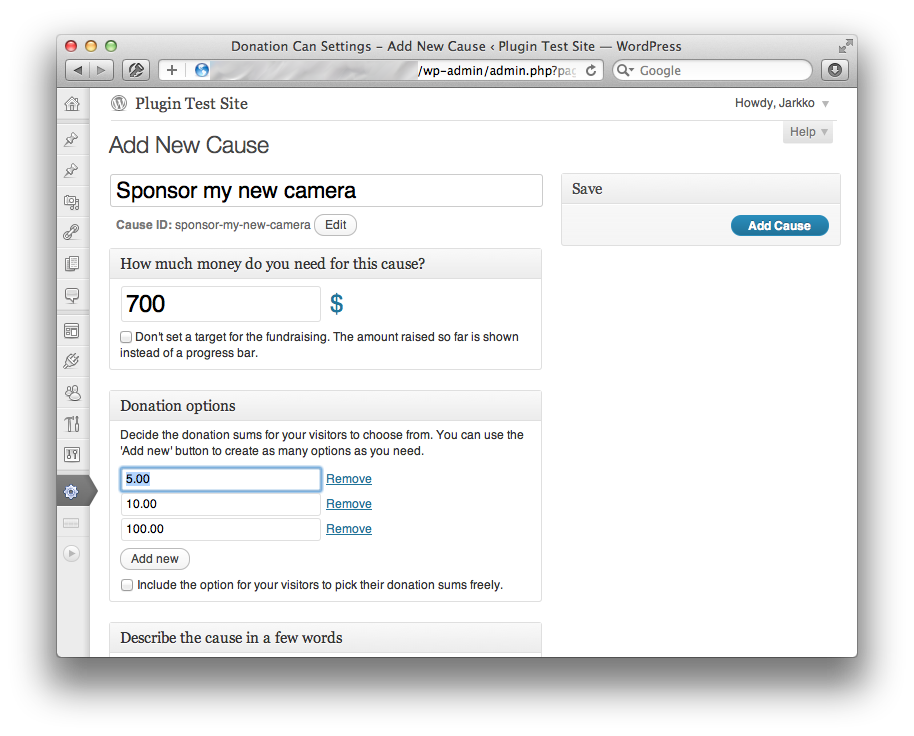This screenshot has width=914, height=736.
Task: Expand the Help dropdown tab
Action: click(808, 132)
